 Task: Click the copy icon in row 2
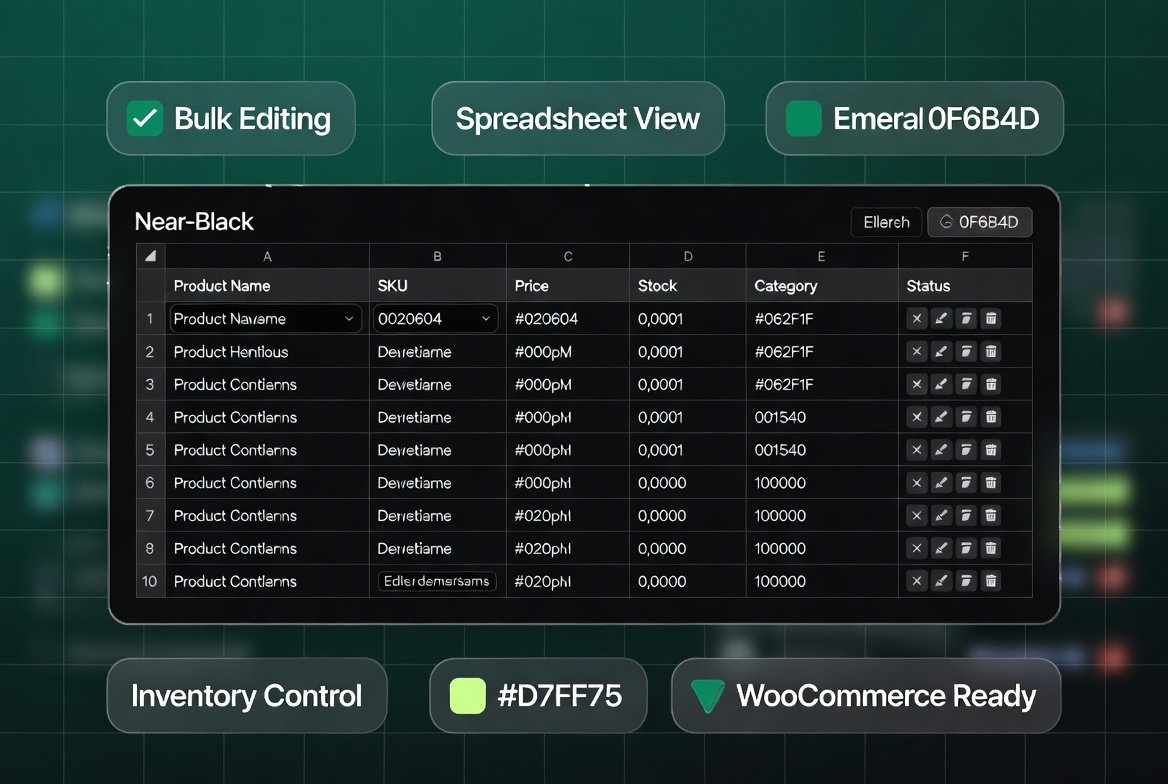point(966,352)
